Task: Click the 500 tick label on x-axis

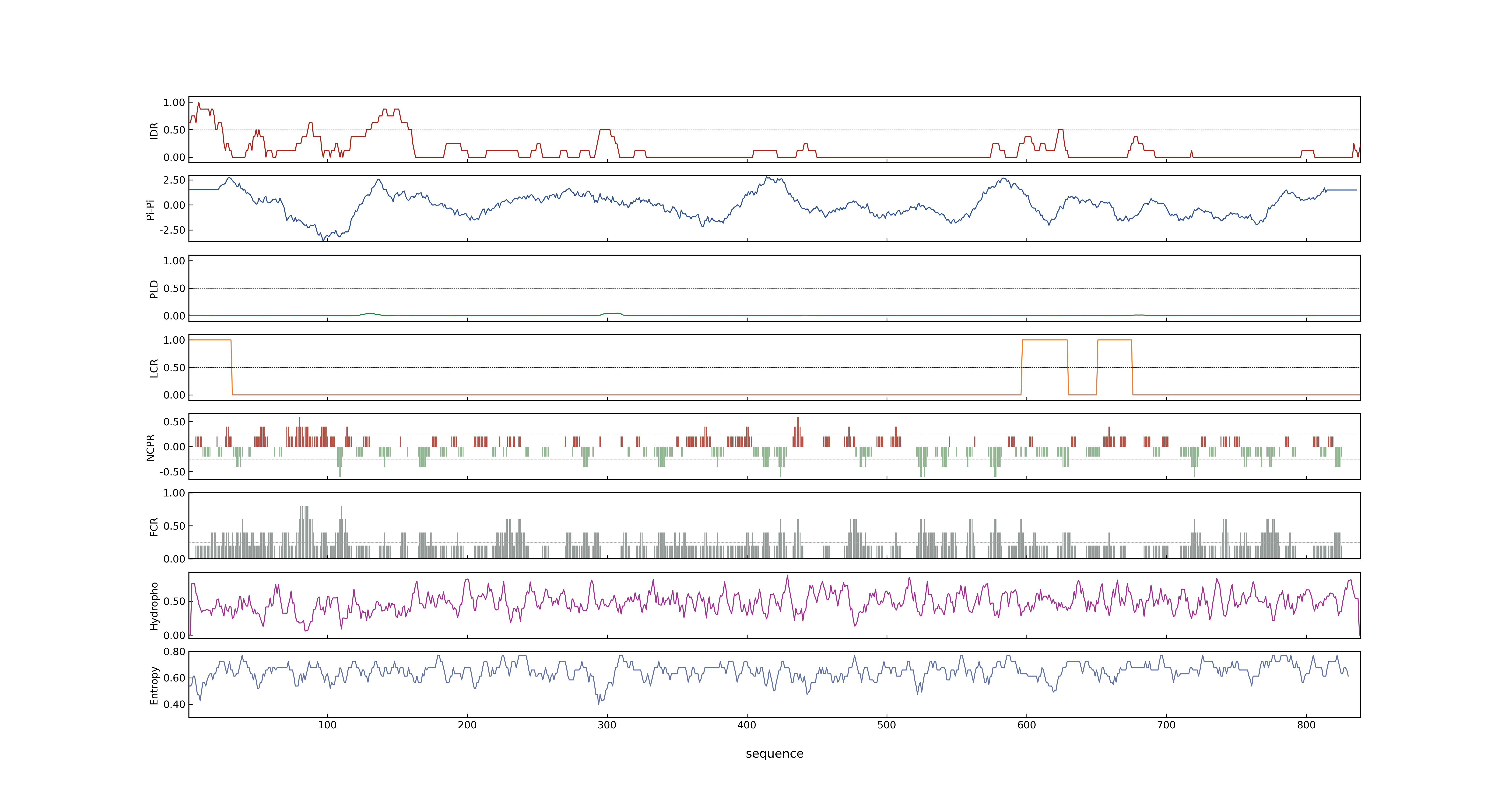Action: pos(887,725)
